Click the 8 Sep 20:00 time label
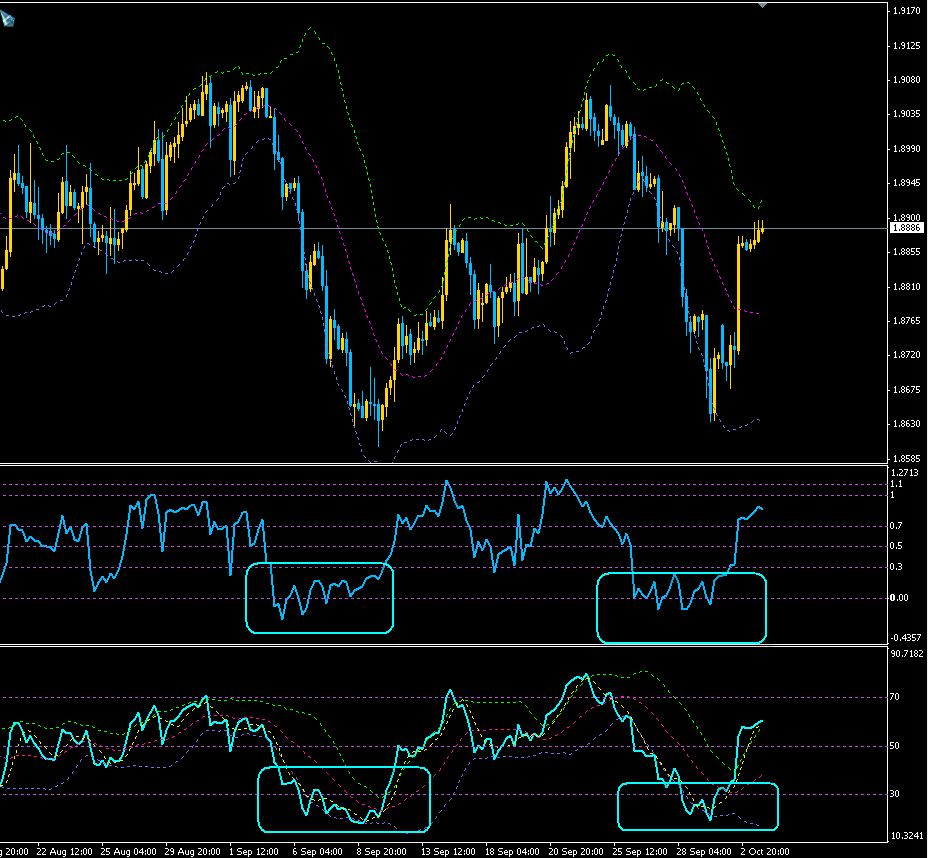This screenshot has height=858, width=929. click(382, 851)
